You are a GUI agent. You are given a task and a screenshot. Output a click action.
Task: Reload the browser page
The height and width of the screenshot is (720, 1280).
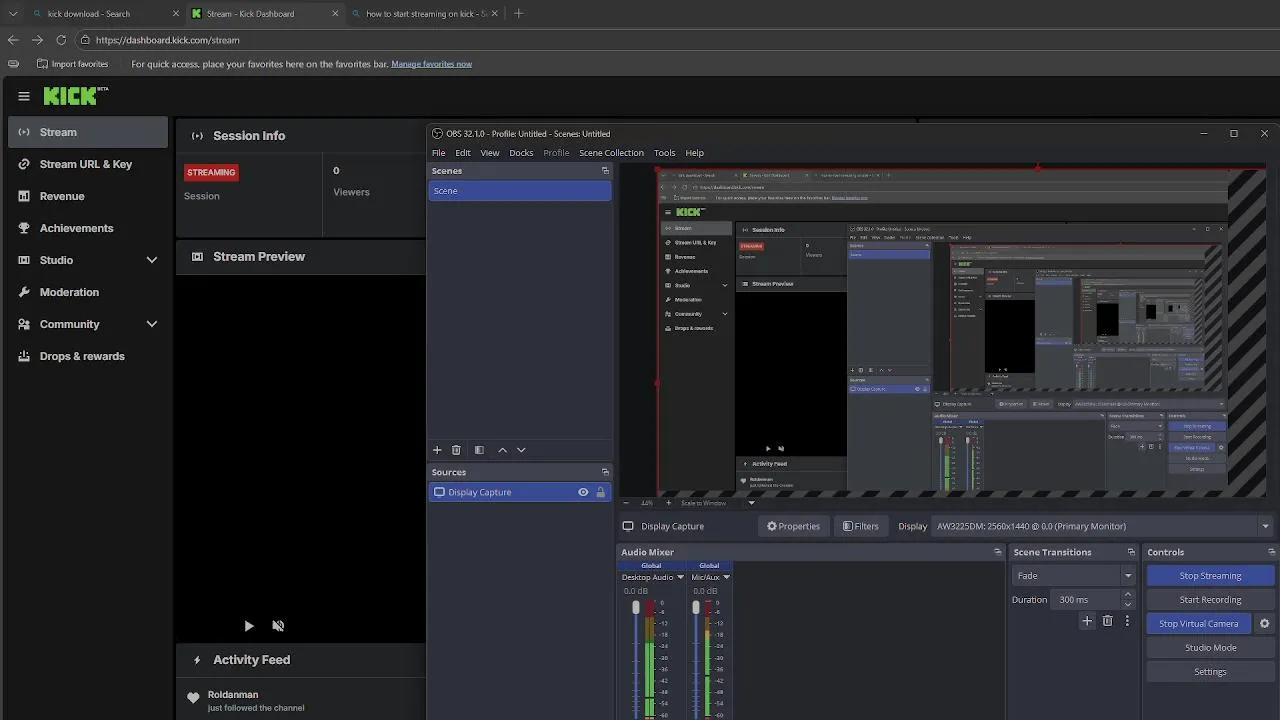61,40
